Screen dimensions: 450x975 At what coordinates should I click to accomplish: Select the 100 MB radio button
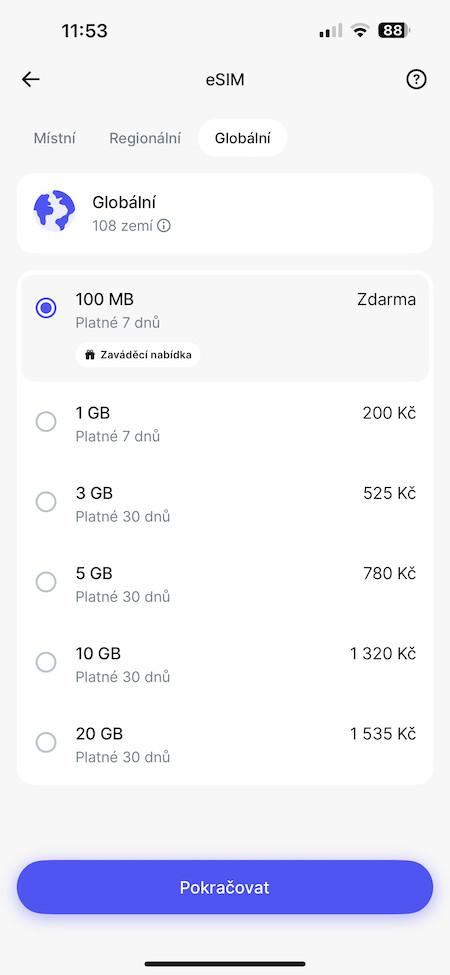click(46, 308)
